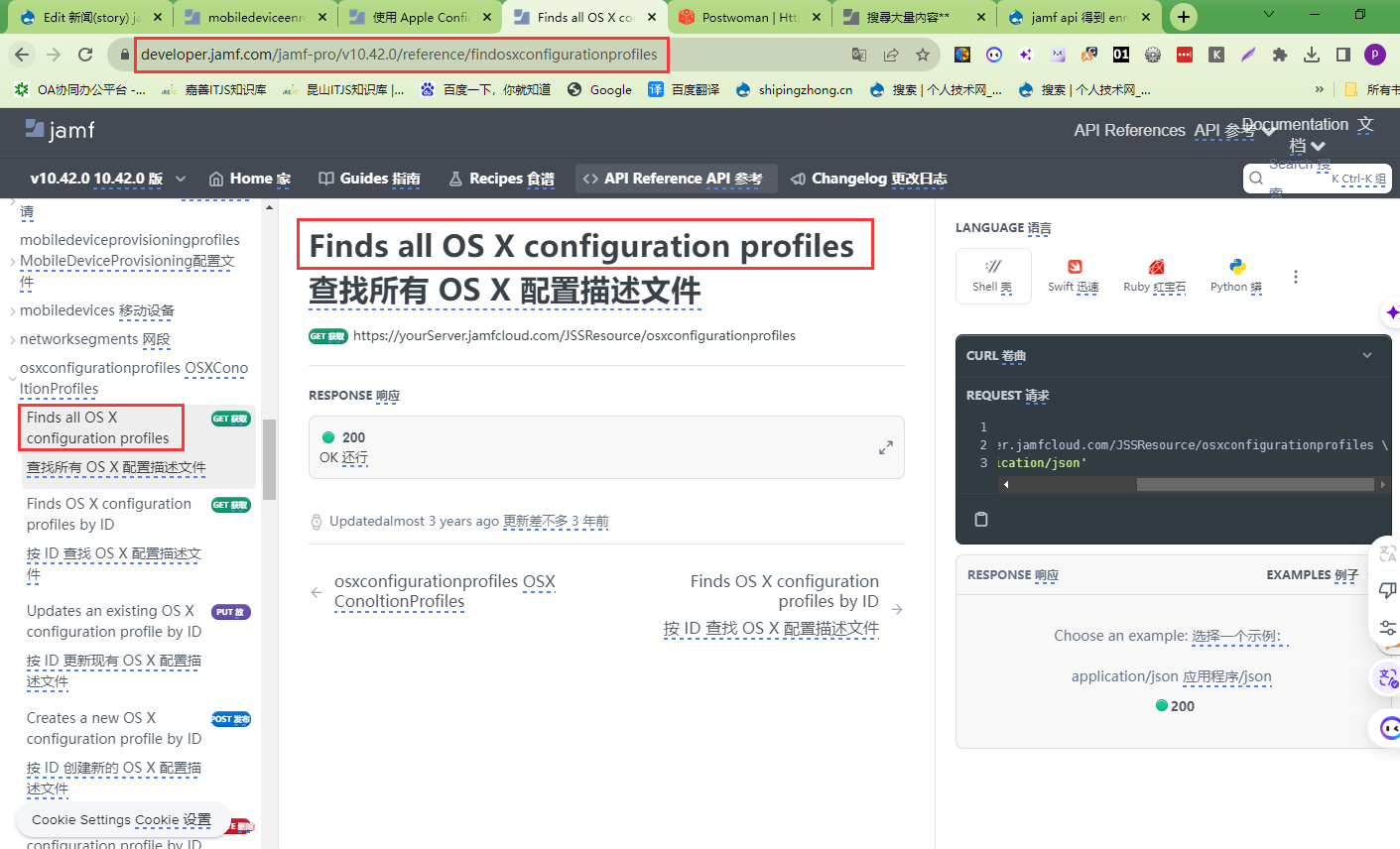Image resolution: width=1400 pixels, height=849 pixels.
Task: Select the Ruby language option
Action: [1155, 275]
